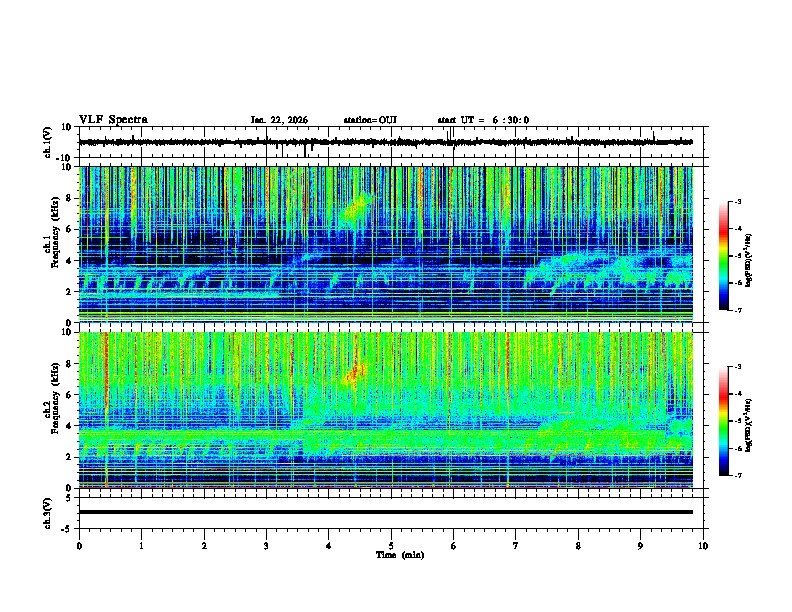Click the green burst near 7 kHz in ch.1 spectrogram
This screenshot has width=792, height=612.
click(x=358, y=209)
